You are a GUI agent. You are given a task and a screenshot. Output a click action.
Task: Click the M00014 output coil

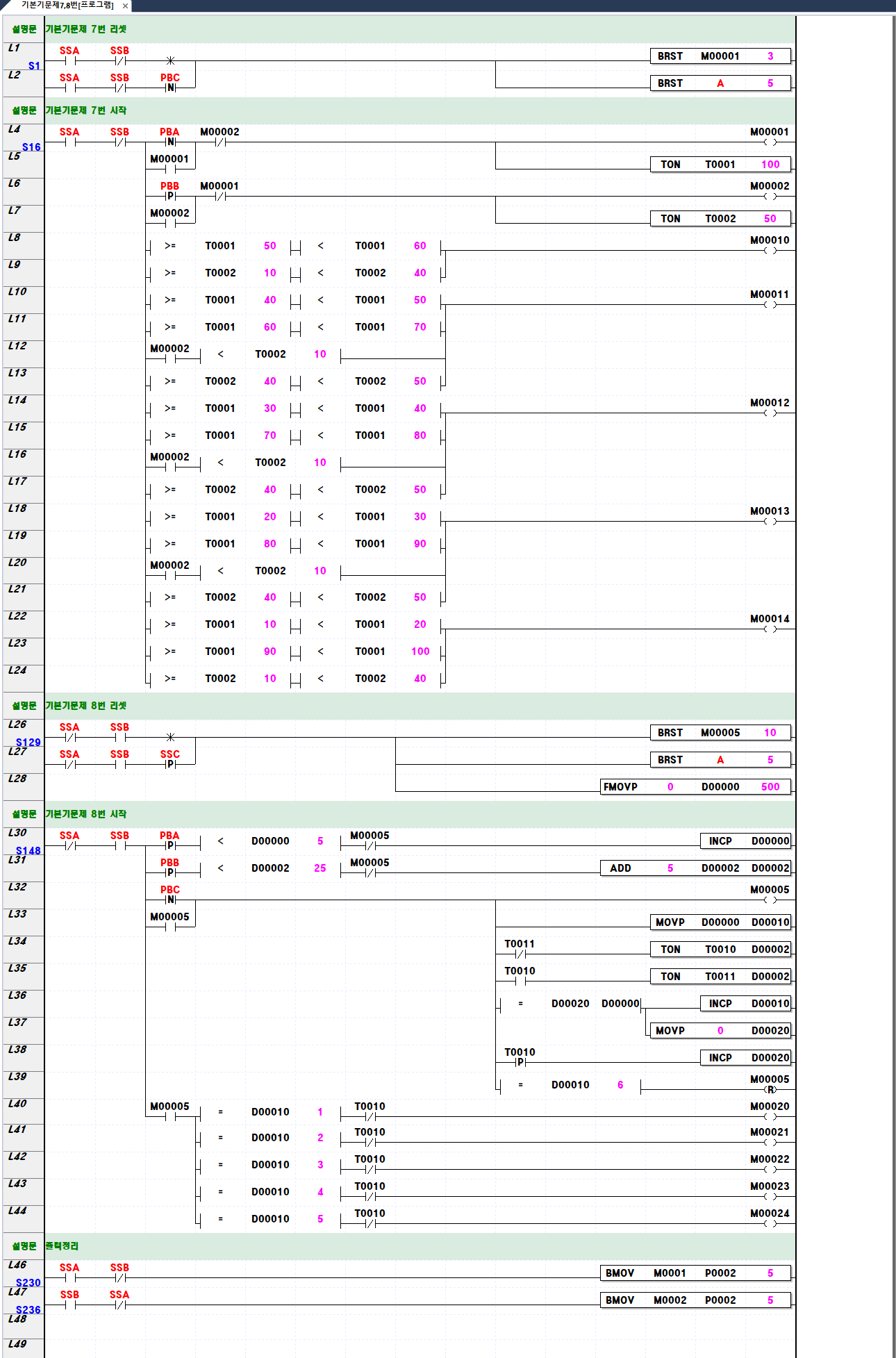tap(770, 629)
